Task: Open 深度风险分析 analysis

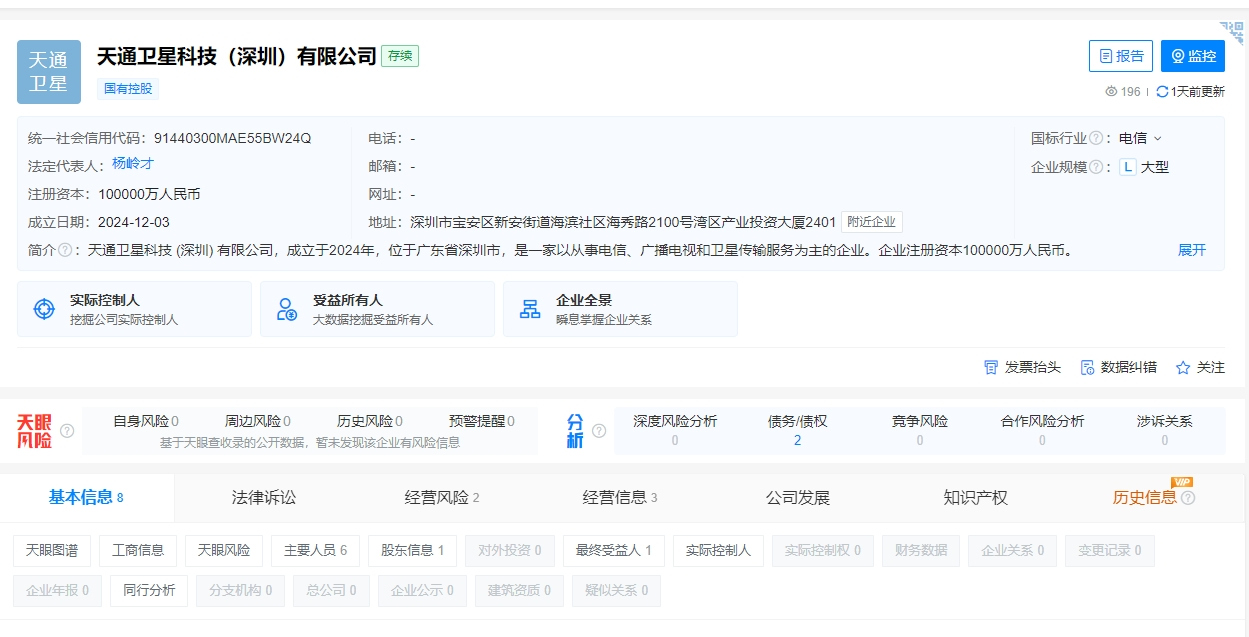Action: click(675, 430)
